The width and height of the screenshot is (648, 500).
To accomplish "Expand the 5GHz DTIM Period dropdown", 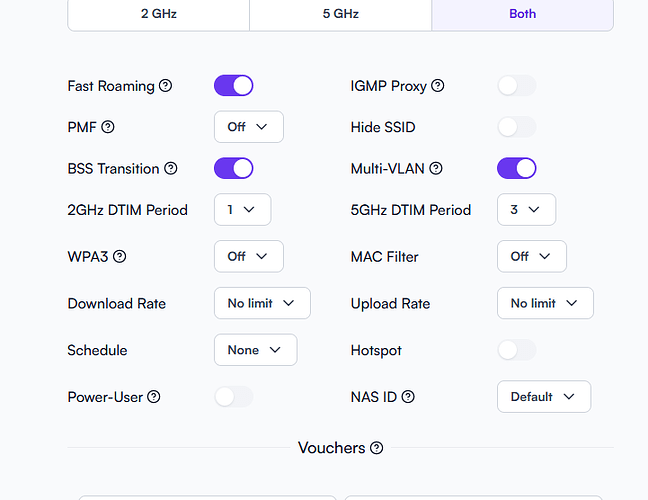I will pyautogui.click(x=526, y=210).
